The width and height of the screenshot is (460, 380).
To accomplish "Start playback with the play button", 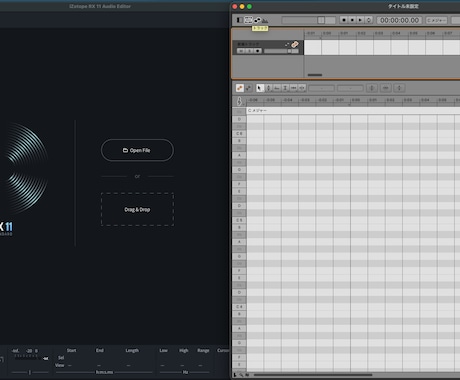I will click(360, 20).
